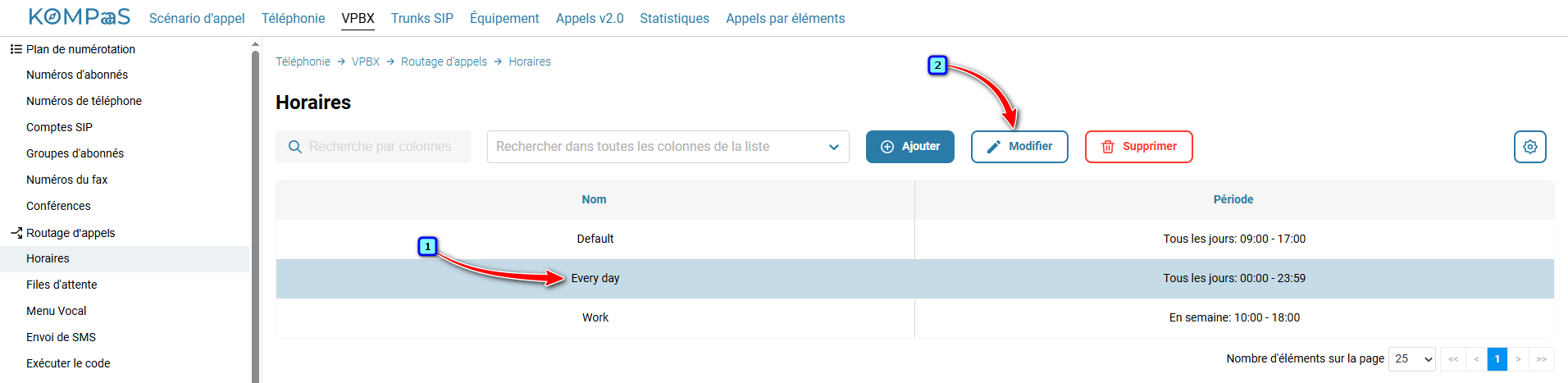This screenshot has width=1568, height=383.
Task: Click the search magnifier icon
Action: pos(295,147)
